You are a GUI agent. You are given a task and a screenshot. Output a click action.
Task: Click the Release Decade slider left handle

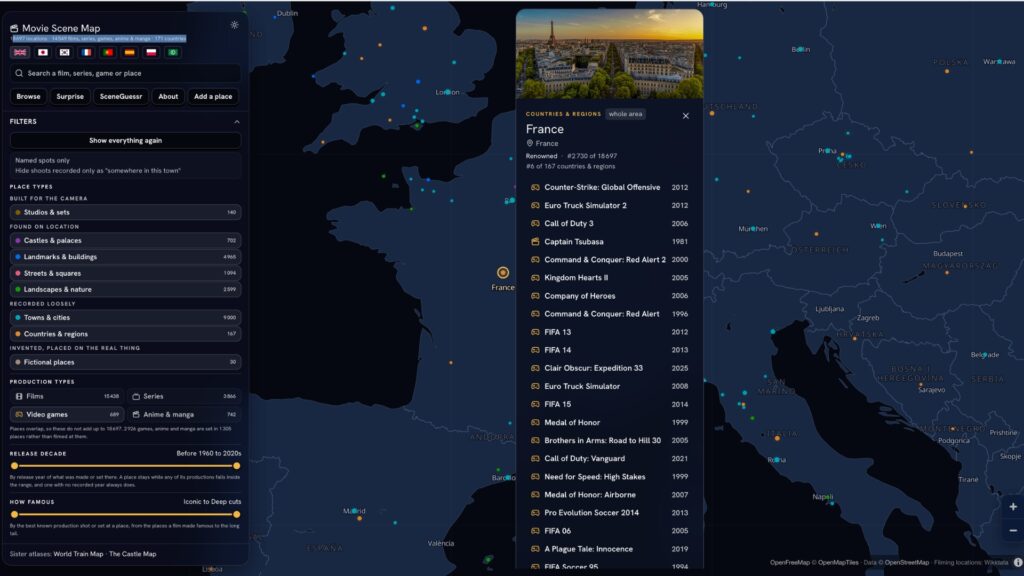(14, 466)
